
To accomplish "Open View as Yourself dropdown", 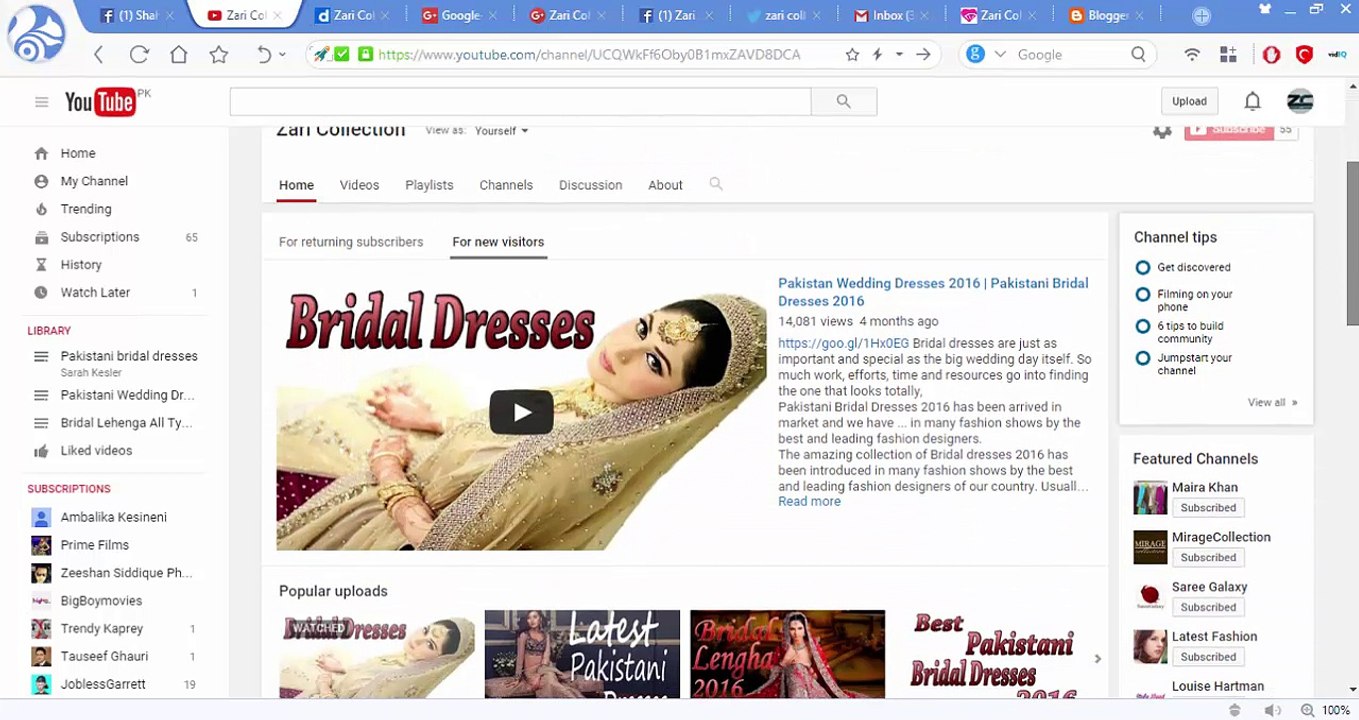I will (501, 131).
